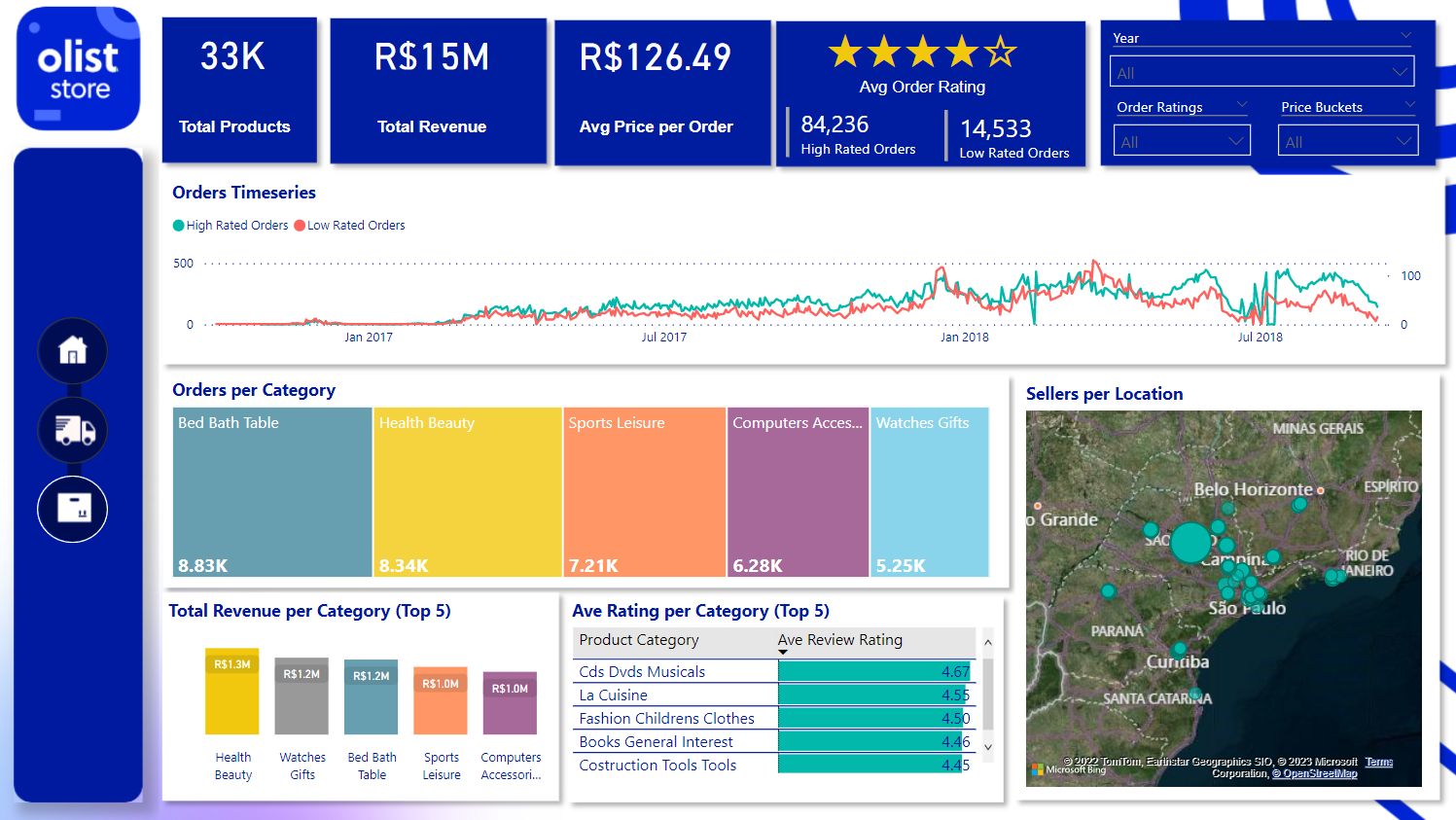This screenshot has height=820, width=1456.
Task: Expand the Price Buckets header chevron
Action: pyautogui.click(x=1409, y=105)
